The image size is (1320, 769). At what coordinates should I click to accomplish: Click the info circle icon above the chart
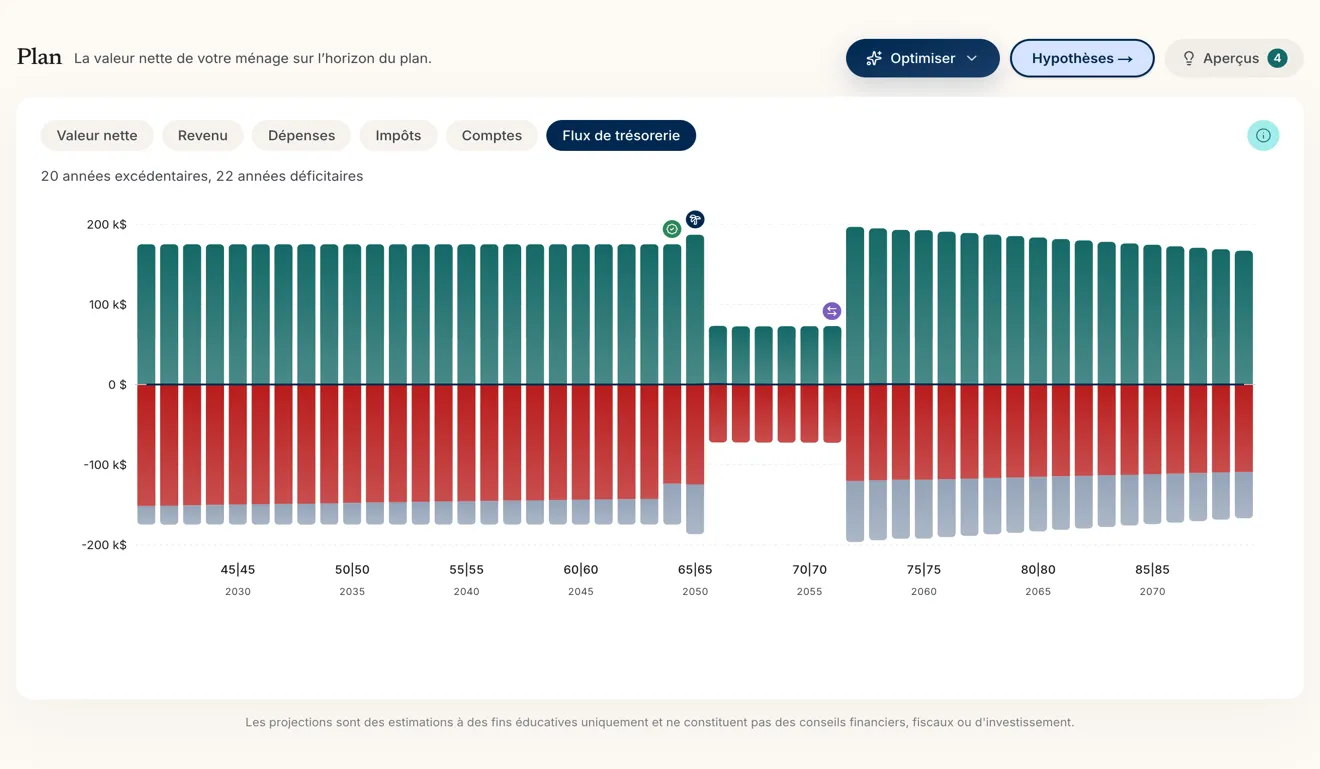tap(1263, 135)
